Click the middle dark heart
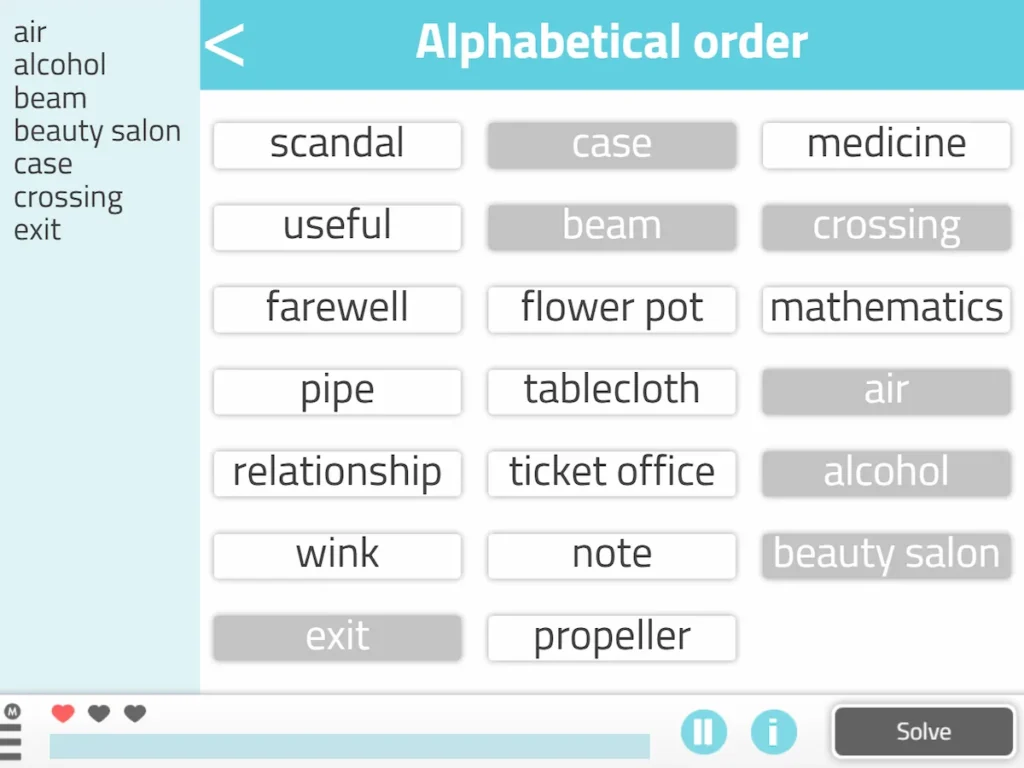 point(98,713)
